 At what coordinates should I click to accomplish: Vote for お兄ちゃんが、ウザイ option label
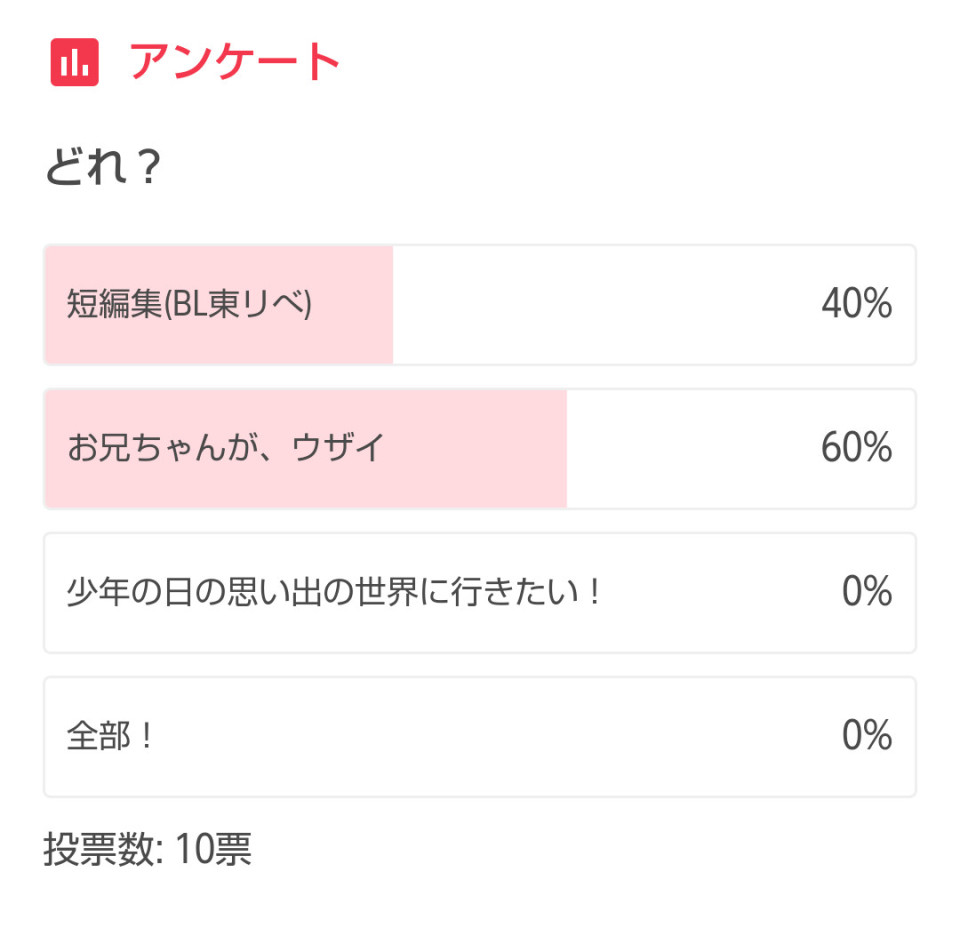click(x=225, y=447)
